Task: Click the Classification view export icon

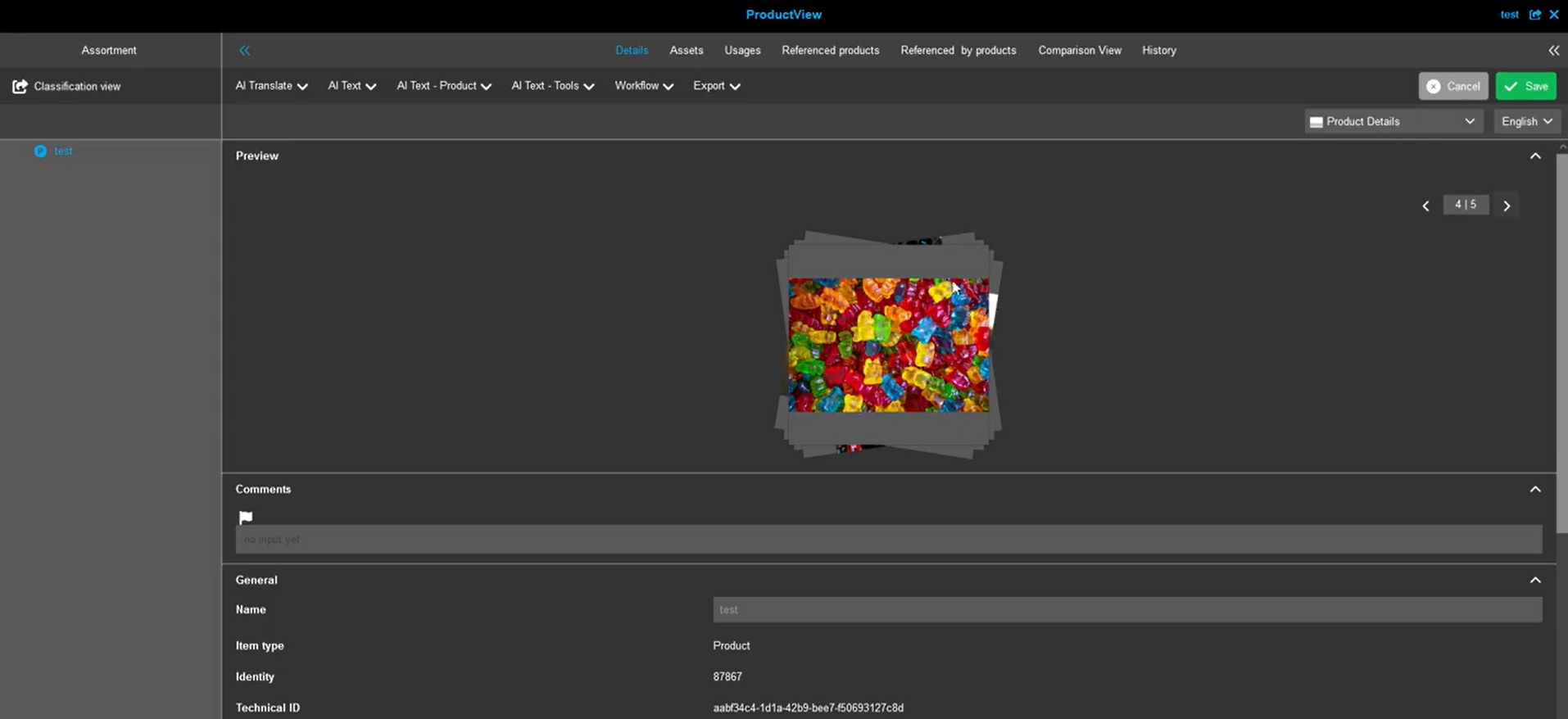Action: [20, 86]
